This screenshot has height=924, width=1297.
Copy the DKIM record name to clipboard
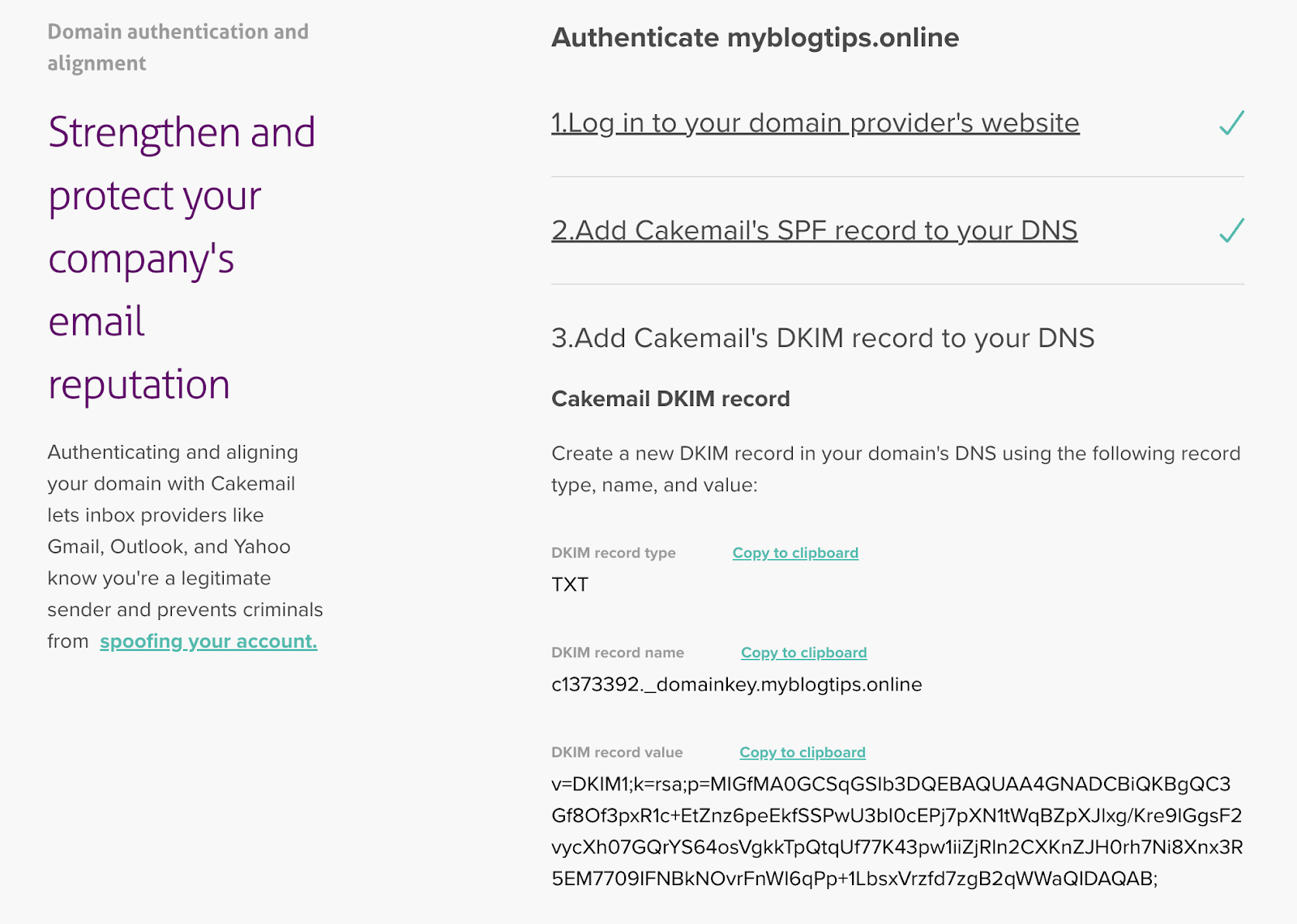(x=803, y=652)
